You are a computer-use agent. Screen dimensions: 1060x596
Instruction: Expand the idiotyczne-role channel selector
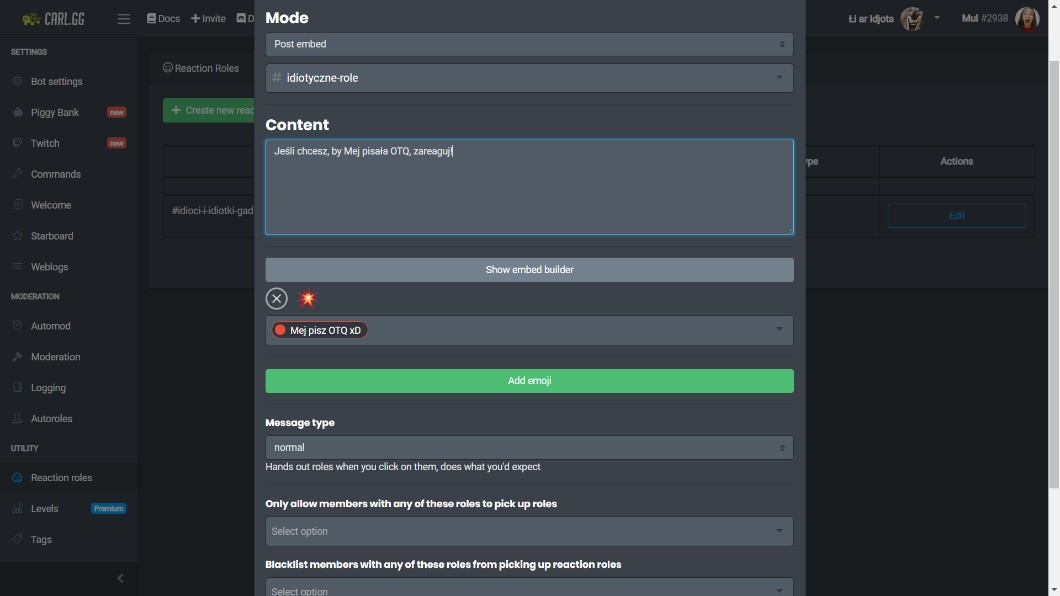[x=529, y=78]
